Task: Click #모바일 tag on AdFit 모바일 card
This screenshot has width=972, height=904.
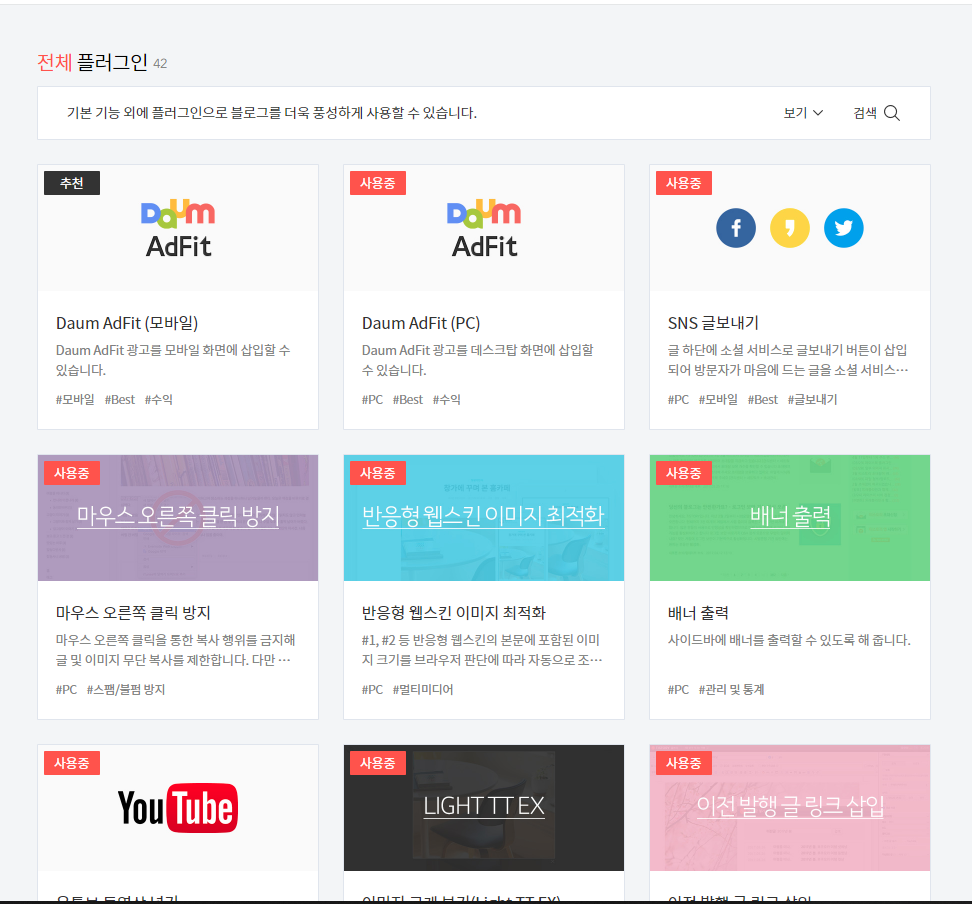Action: click(75, 400)
